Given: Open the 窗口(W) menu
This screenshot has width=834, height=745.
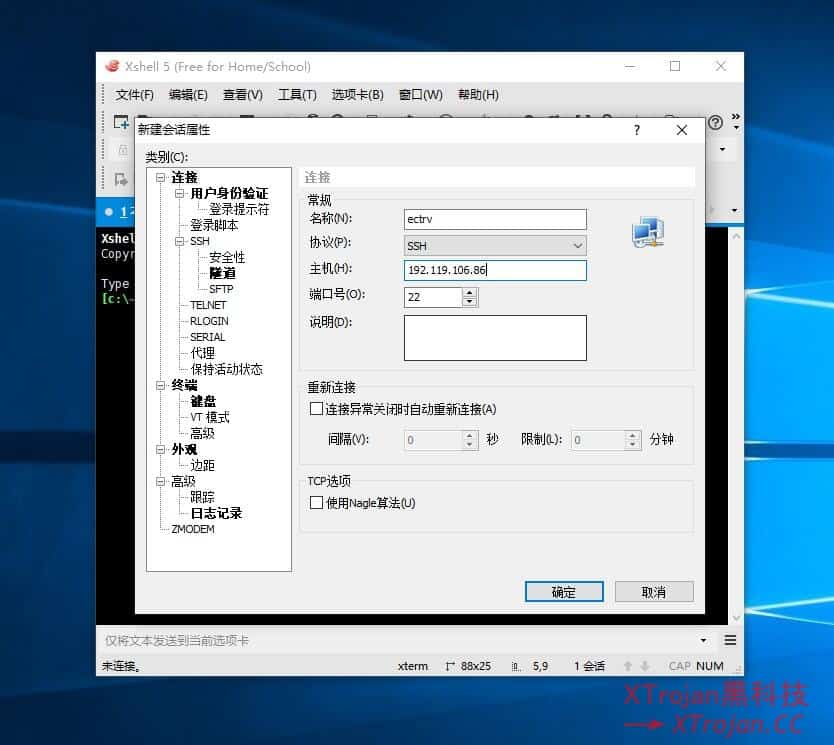Looking at the screenshot, I should click(x=420, y=95).
